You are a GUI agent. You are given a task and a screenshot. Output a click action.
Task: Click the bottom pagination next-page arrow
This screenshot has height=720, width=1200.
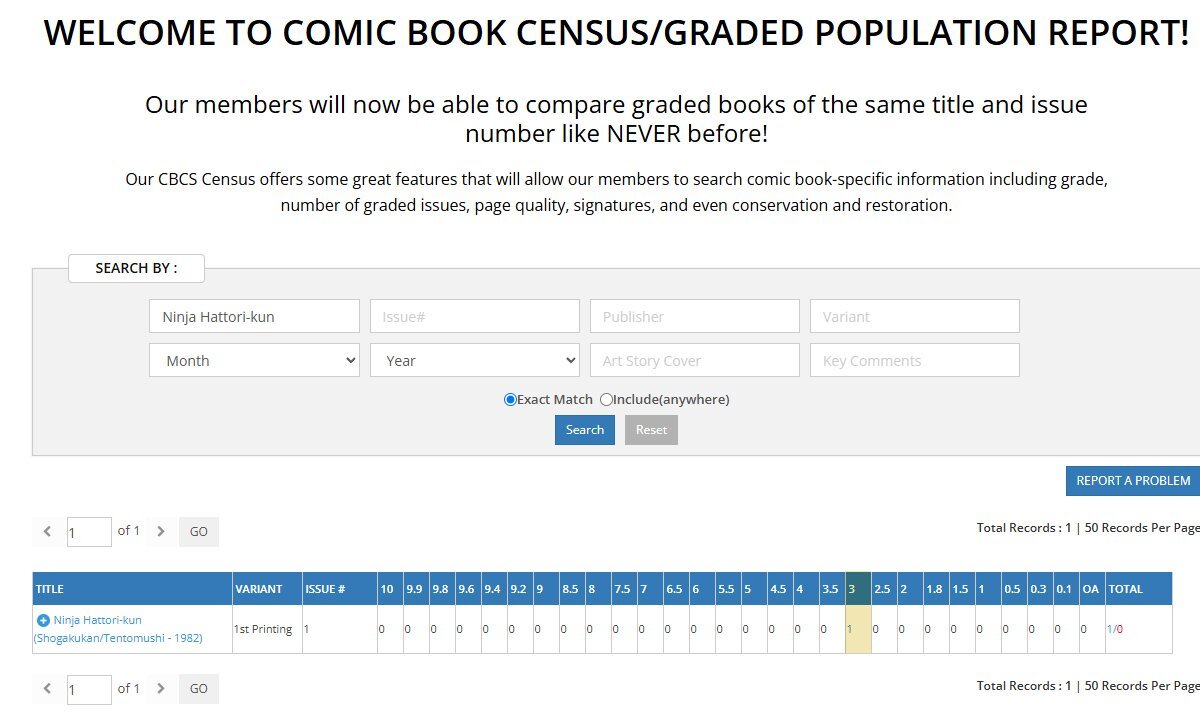point(161,689)
